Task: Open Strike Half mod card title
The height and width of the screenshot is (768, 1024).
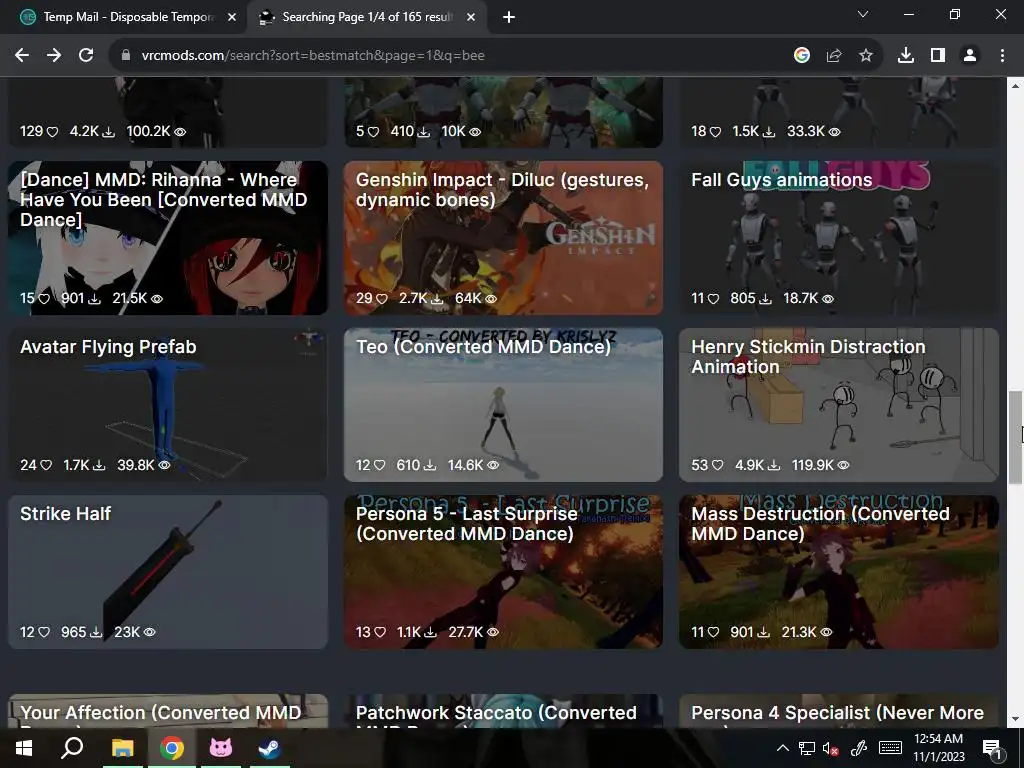Action: [65, 514]
